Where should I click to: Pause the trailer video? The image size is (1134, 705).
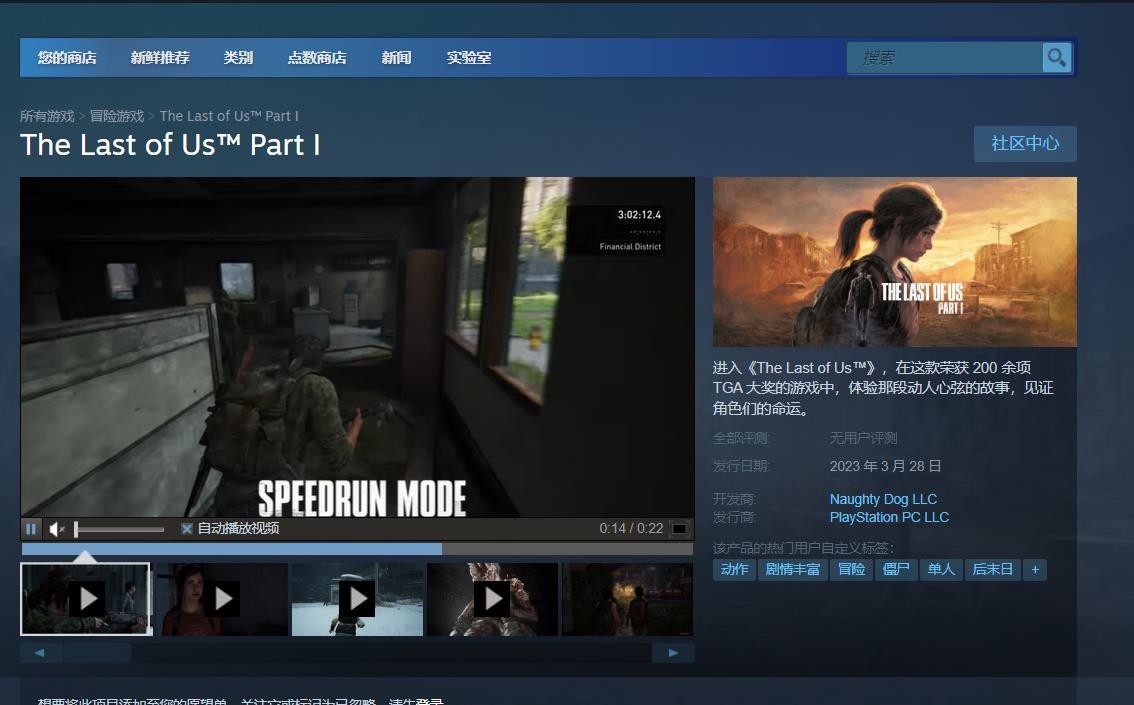pyautogui.click(x=31, y=529)
